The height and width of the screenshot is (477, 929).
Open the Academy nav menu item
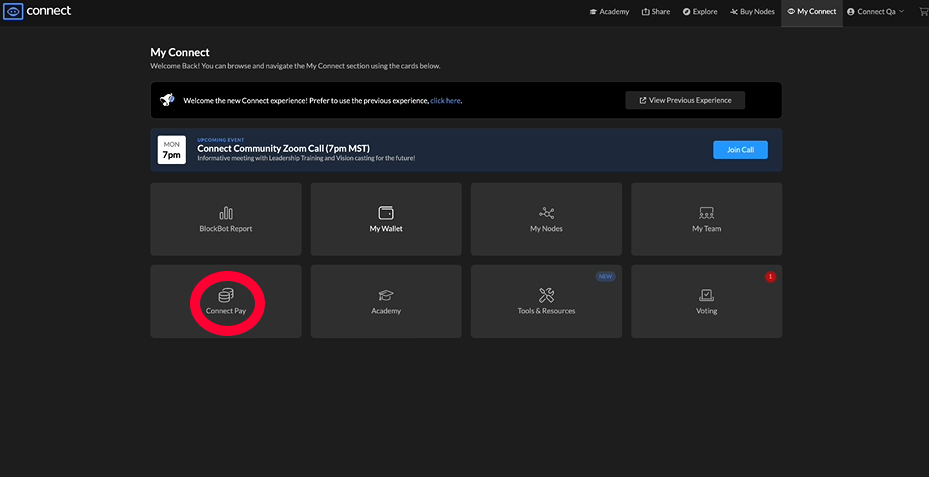[x=609, y=12]
